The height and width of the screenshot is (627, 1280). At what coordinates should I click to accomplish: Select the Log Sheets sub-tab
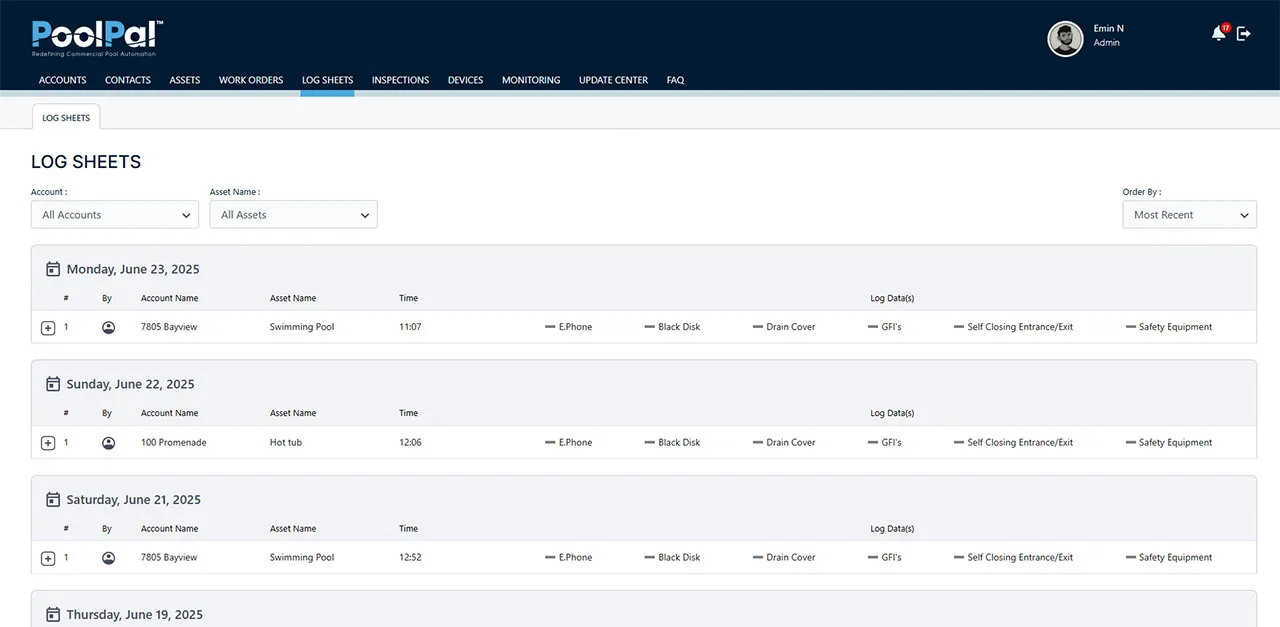click(66, 118)
